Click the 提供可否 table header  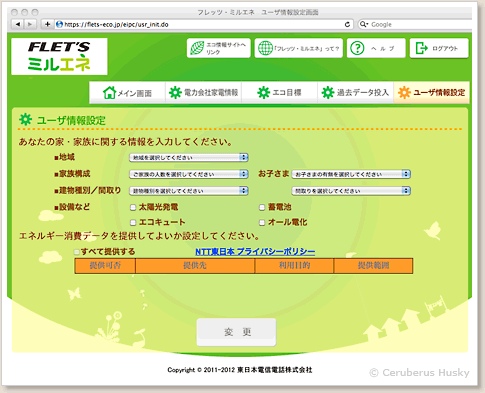[x=105, y=266]
